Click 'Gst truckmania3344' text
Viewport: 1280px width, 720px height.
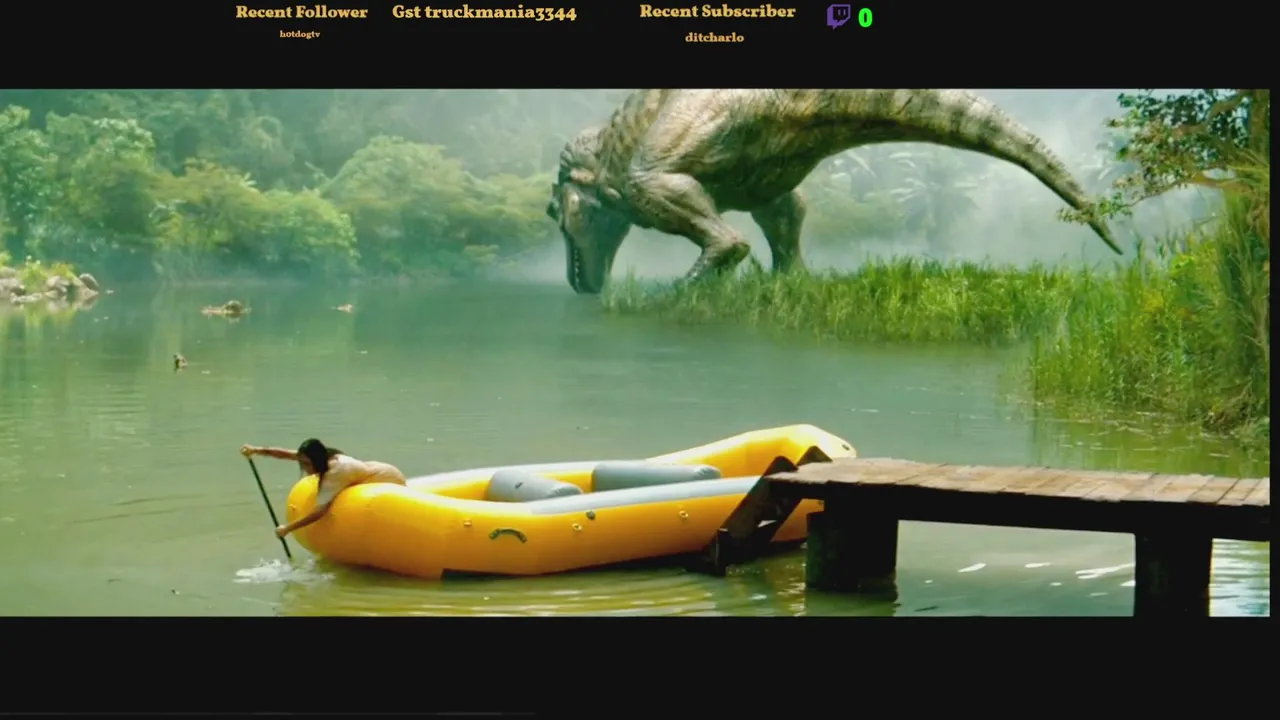pyautogui.click(x=484, y=13)
